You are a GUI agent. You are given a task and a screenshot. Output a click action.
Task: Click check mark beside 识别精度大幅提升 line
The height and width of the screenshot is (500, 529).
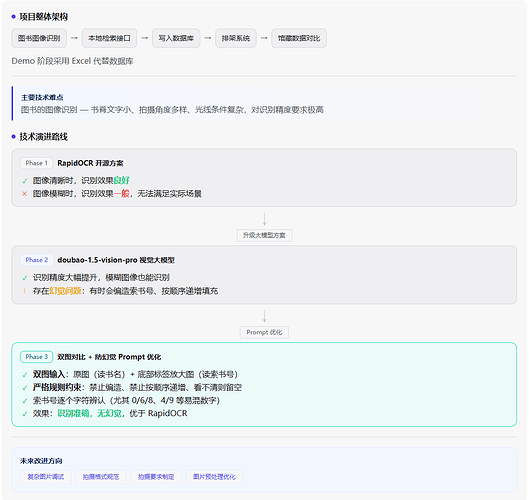25,278
